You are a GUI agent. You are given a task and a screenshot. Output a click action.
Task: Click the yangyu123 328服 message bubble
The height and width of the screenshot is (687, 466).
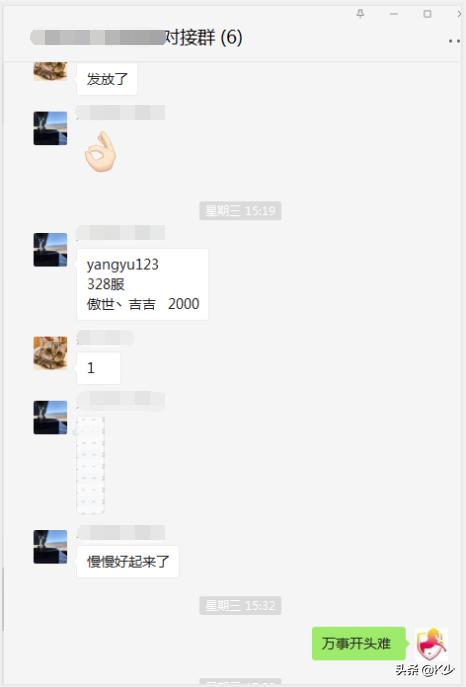click(142, 284)
